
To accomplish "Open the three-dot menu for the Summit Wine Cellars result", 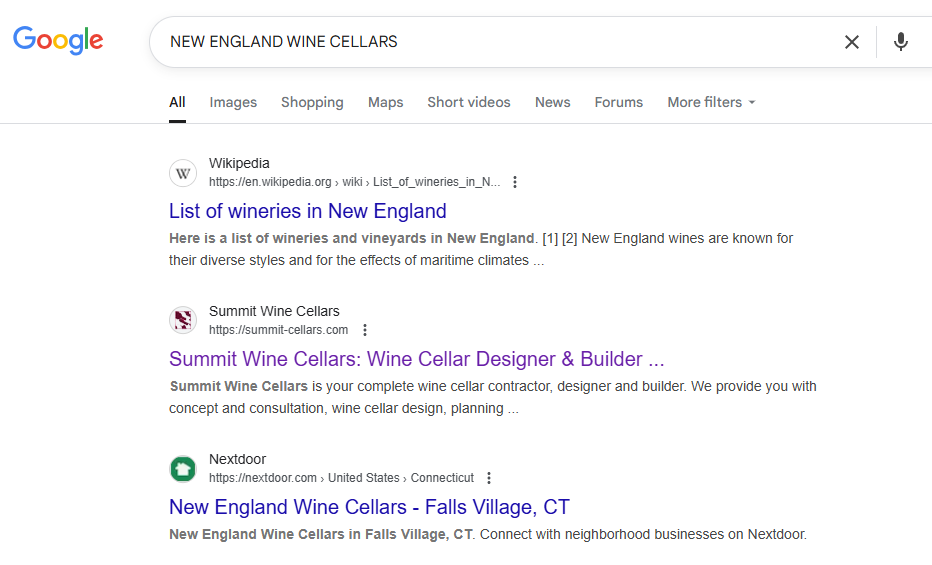I will point(365,330).
